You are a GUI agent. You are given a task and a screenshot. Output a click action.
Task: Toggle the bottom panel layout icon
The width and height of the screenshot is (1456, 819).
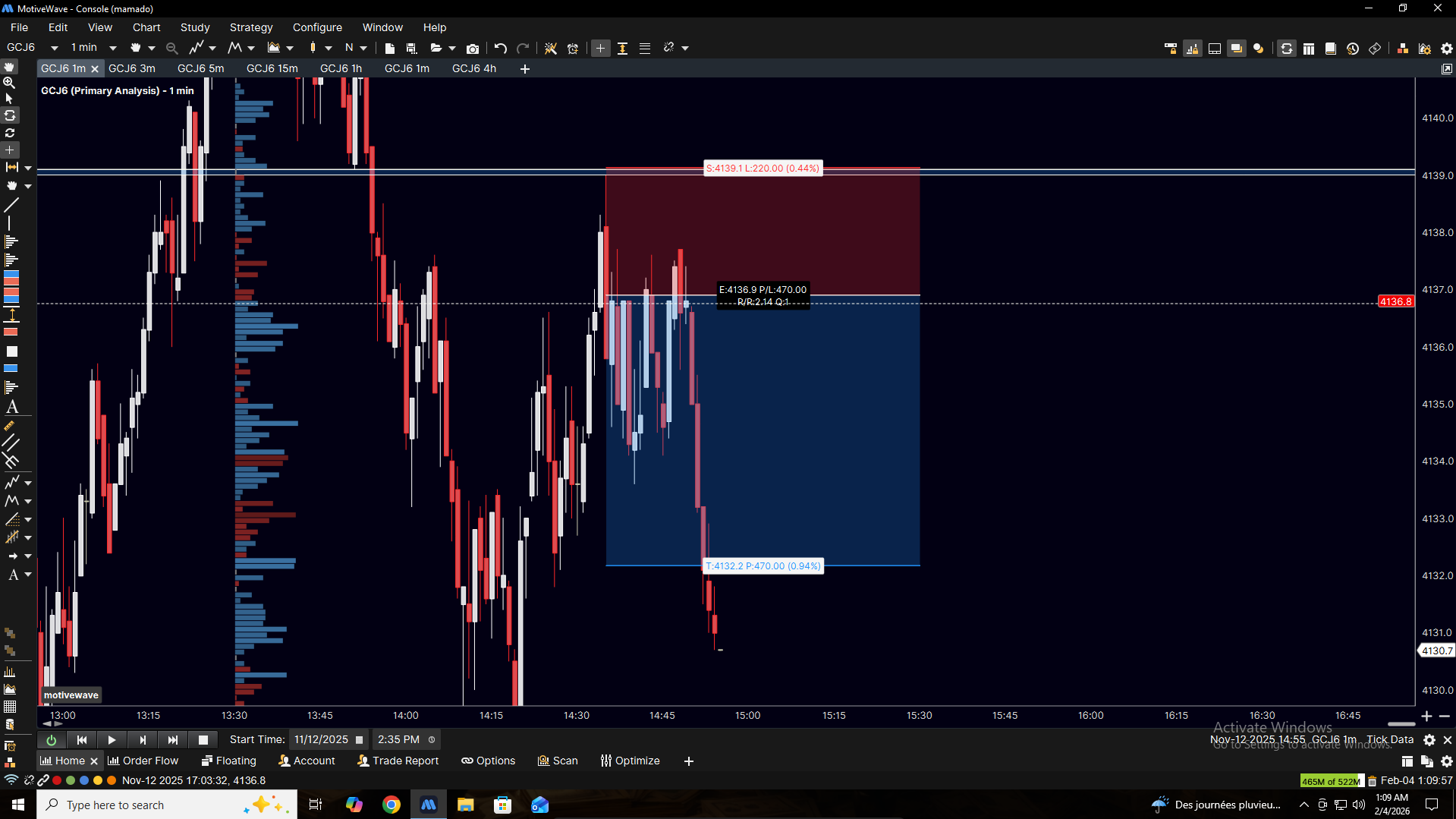tap(1215, 49)
